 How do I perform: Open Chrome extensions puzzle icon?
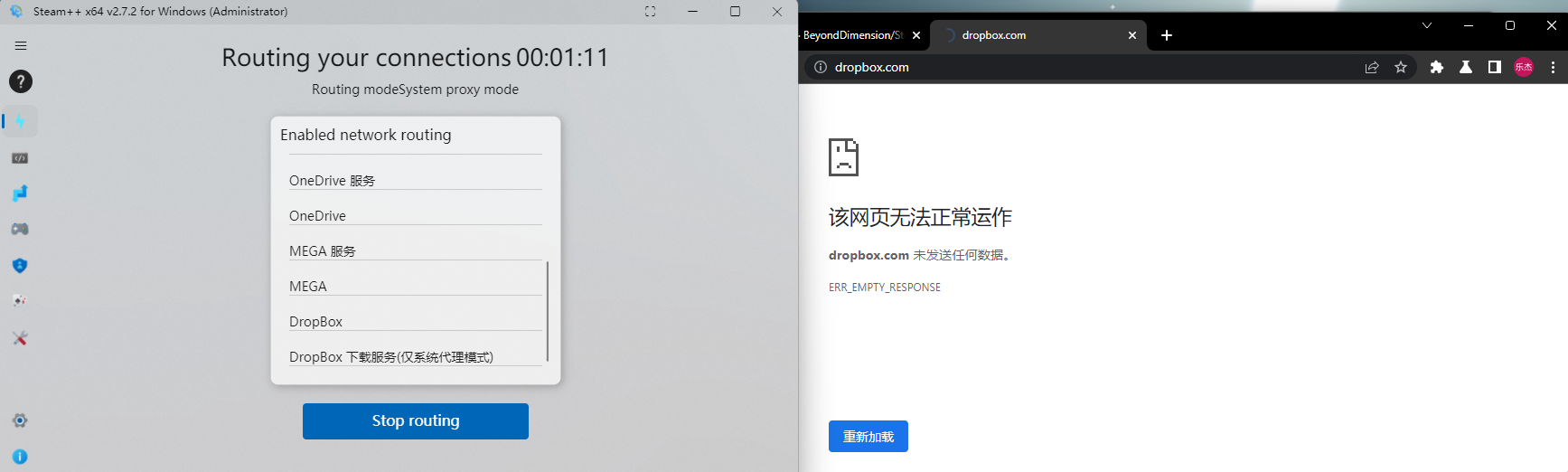[1437, 67]
